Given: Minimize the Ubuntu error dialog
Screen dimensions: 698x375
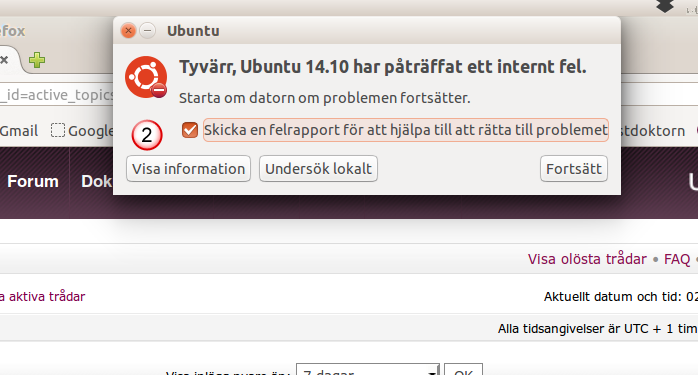Looking at the screenshot, I should pyautogui.click(x=148, y=31).
